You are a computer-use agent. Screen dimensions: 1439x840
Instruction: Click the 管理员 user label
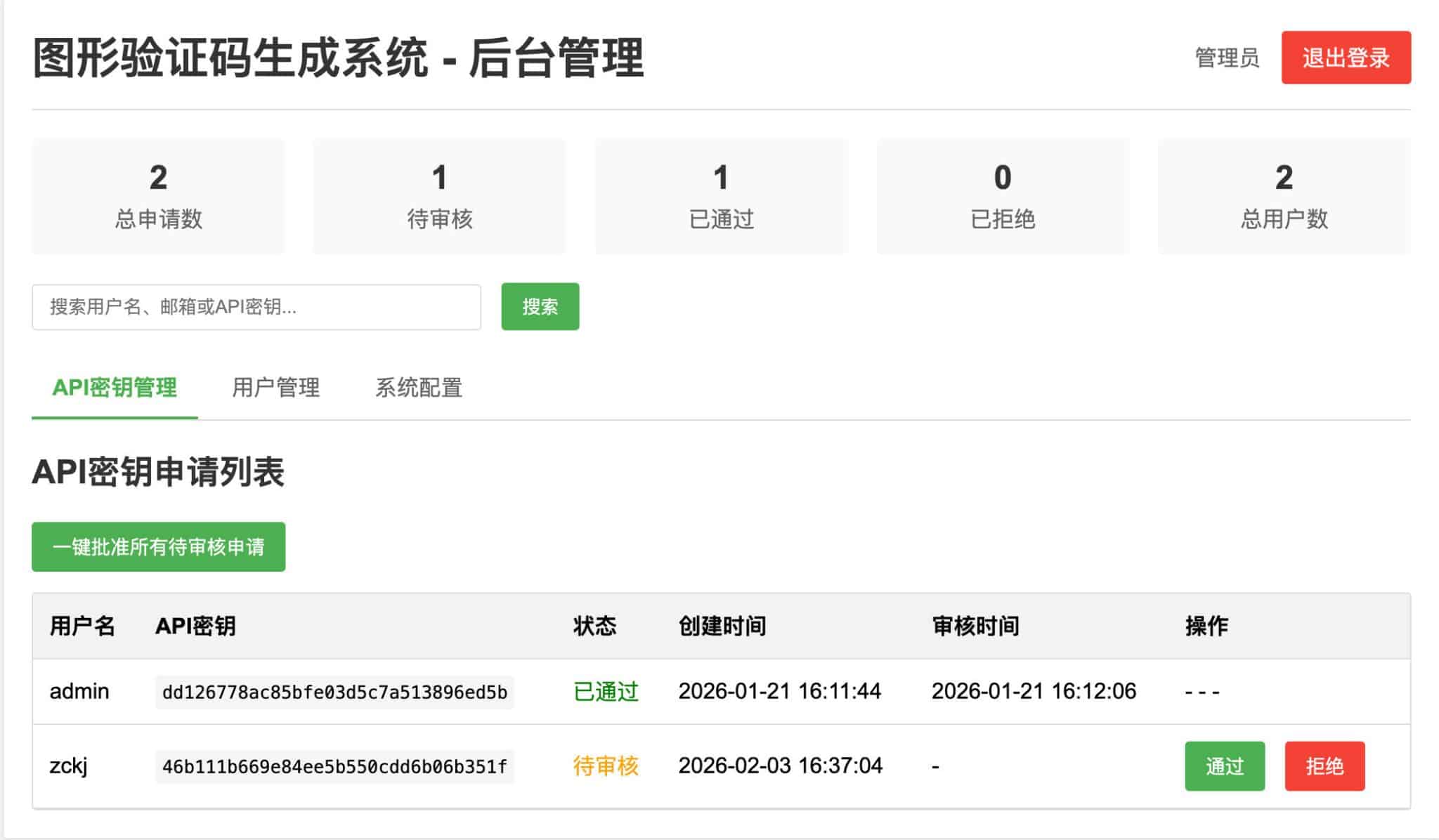pyautogui.click(x=1227, y=58)
